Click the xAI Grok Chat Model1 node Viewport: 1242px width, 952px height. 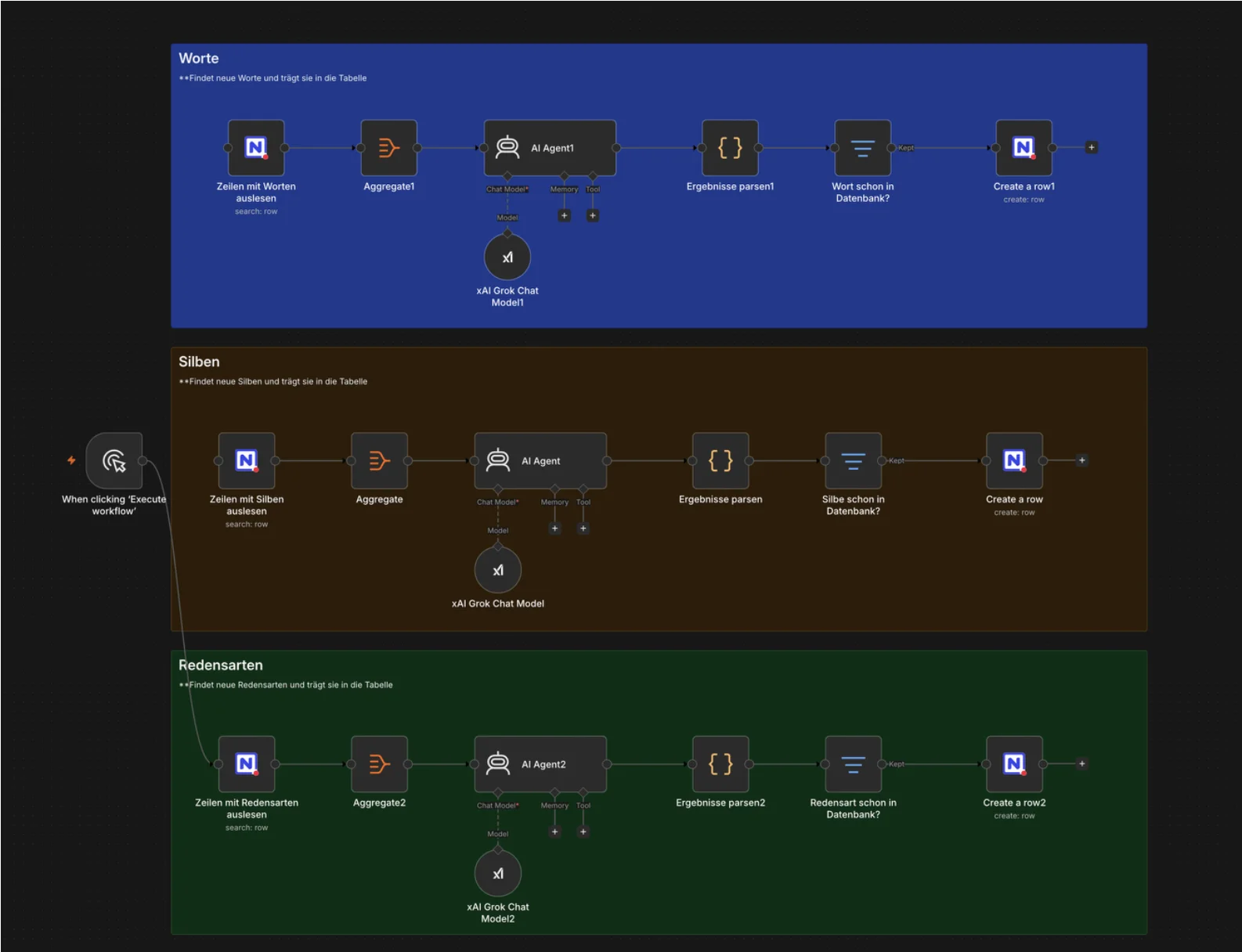pos(507,257)
